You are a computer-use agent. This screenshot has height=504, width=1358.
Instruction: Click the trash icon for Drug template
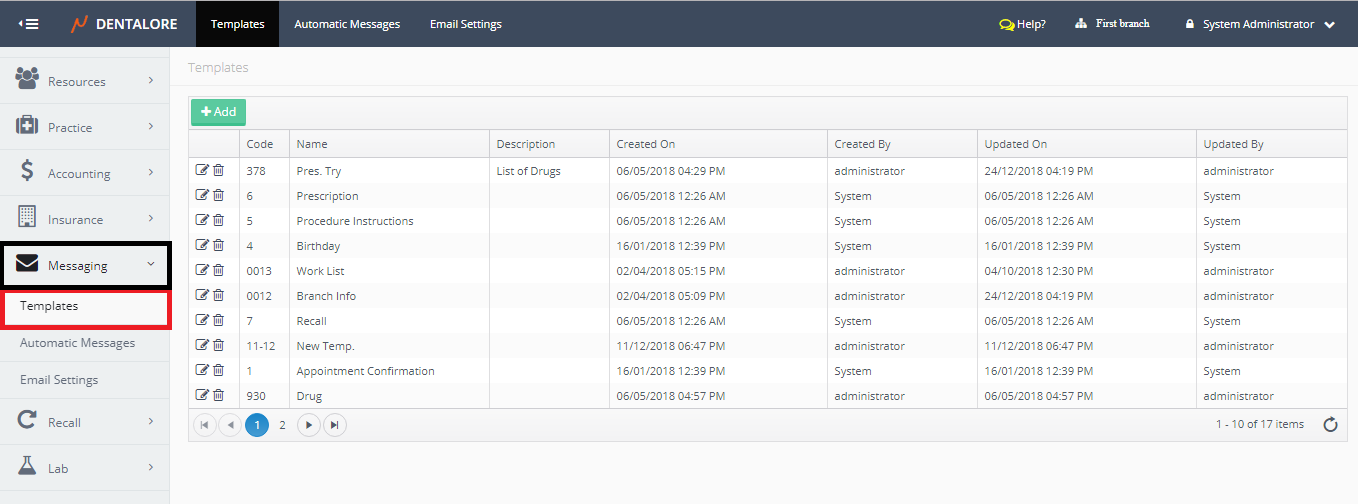tap(218, 395)
